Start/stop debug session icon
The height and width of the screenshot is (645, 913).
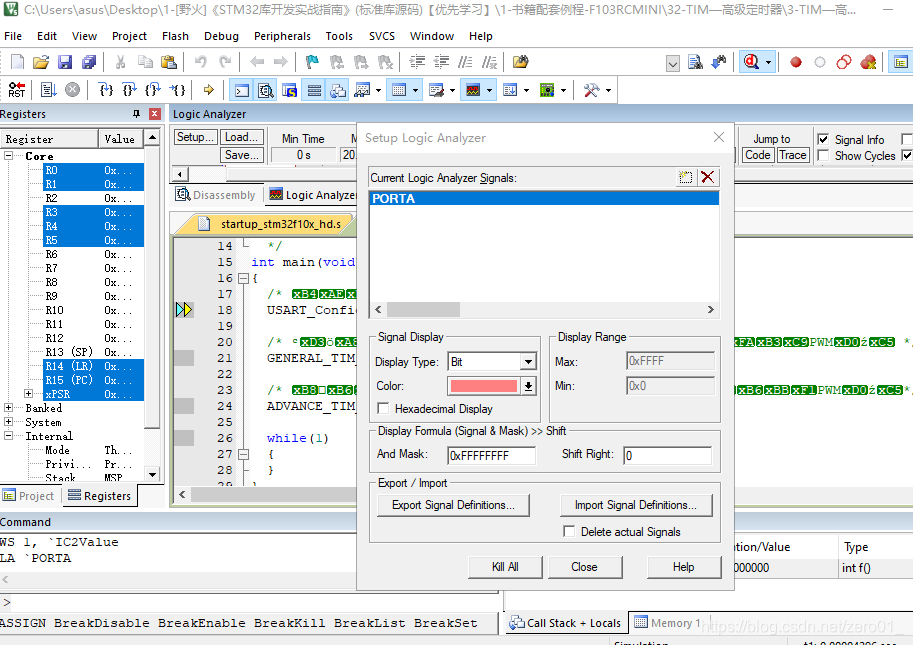pos(751,62)
